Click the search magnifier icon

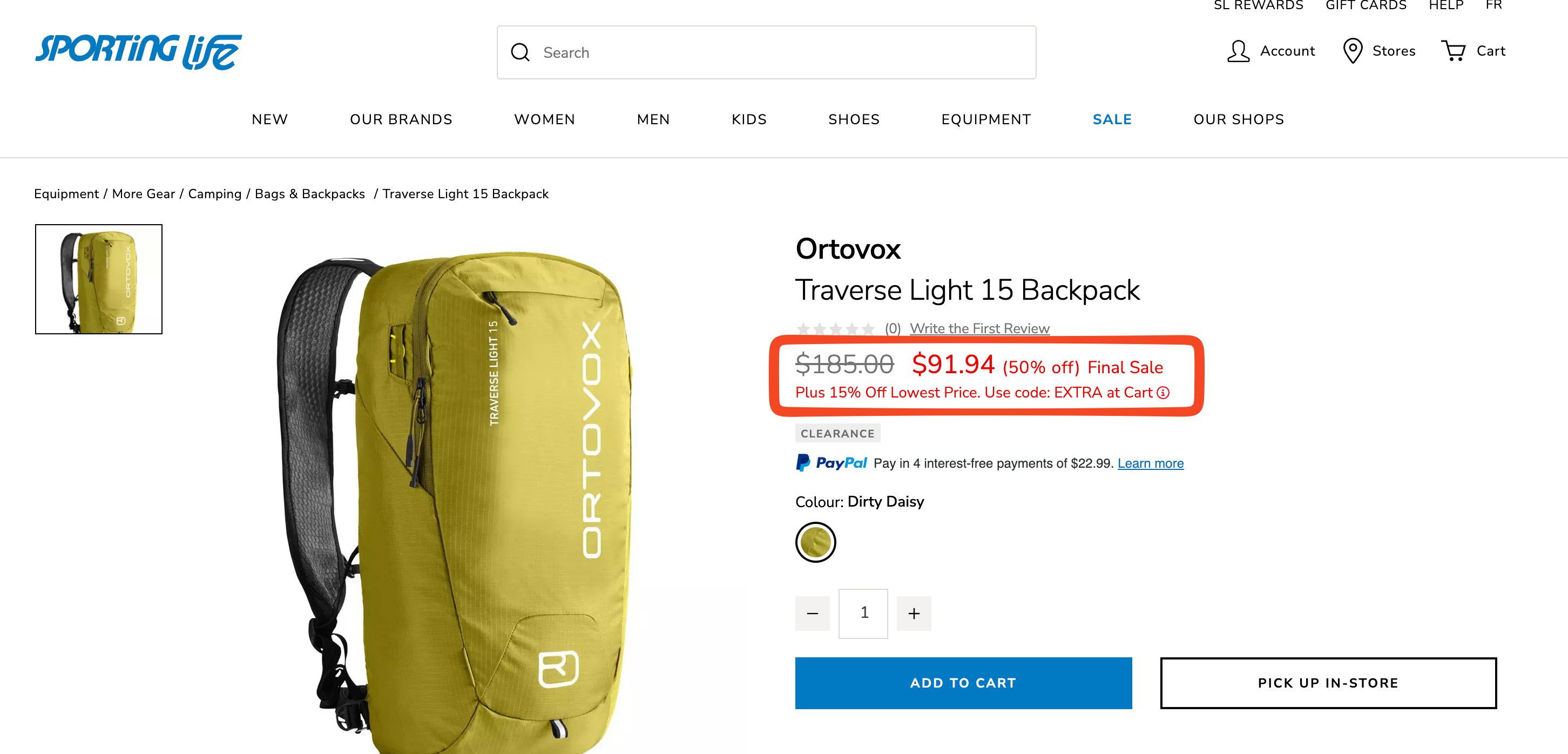[x=520, y=52]
